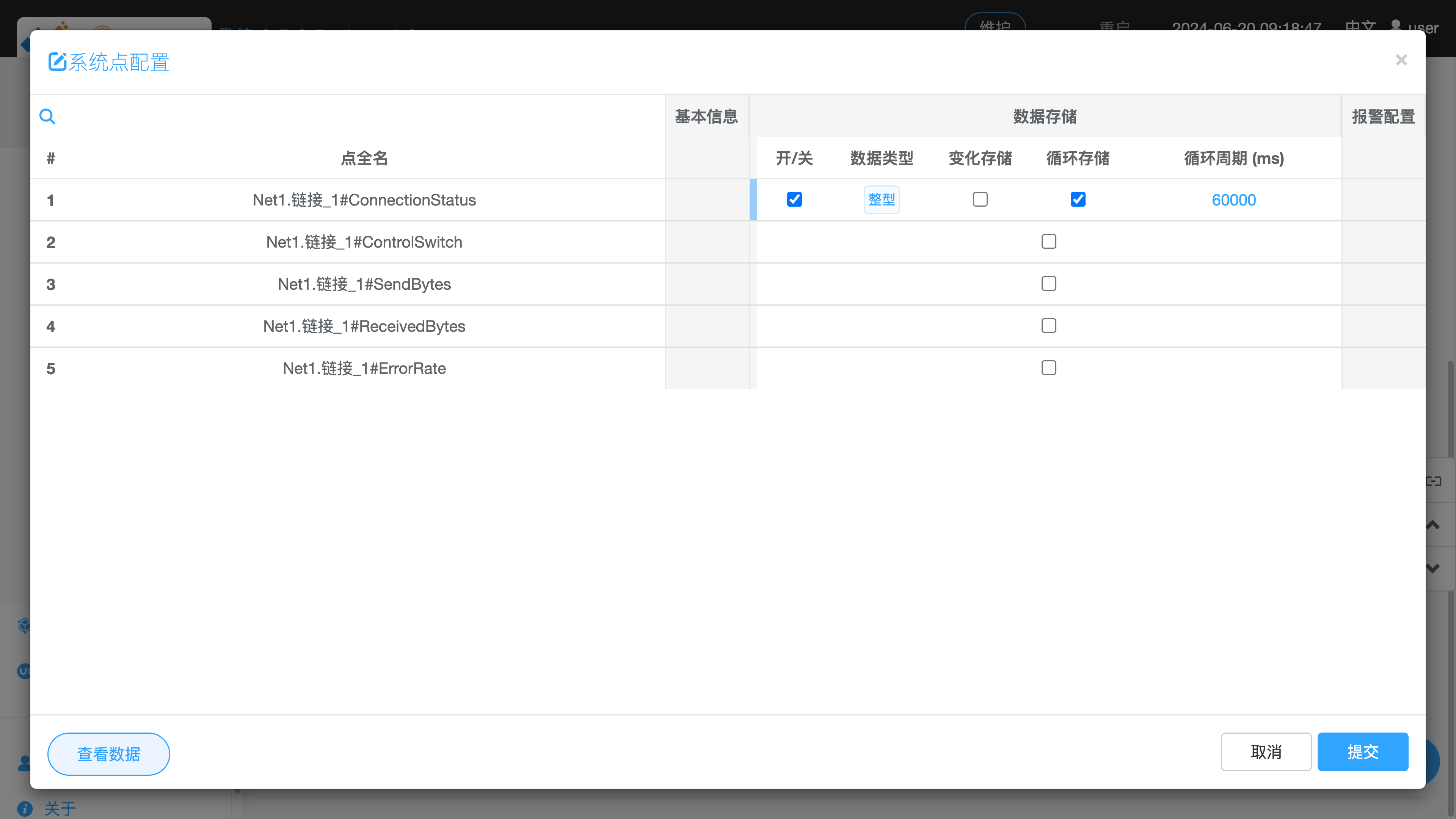Uncheck 开/关 for ConnectionStatus row

point(794,199)
